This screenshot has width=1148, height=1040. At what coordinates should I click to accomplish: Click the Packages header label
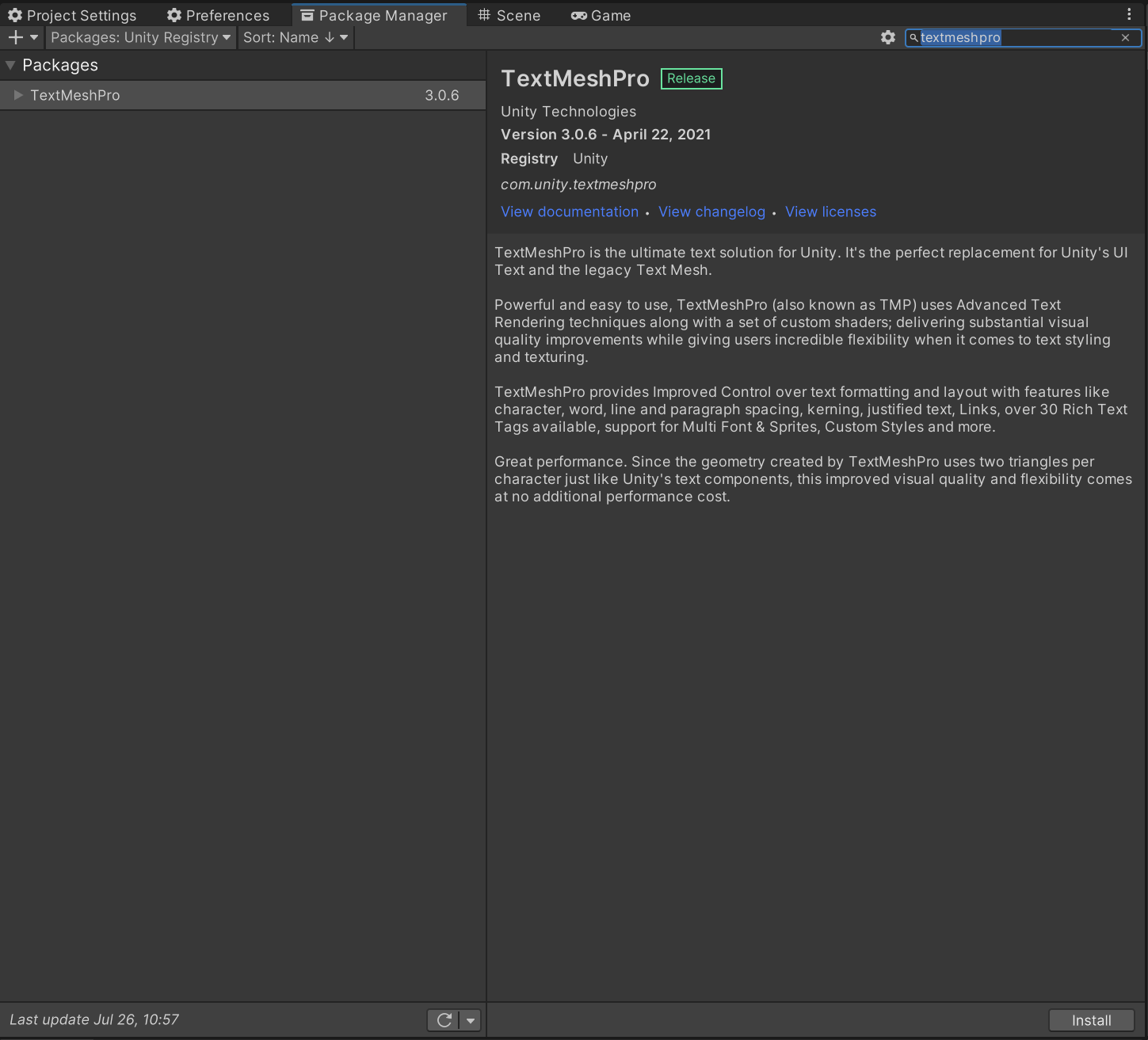[x=60, y=65]
